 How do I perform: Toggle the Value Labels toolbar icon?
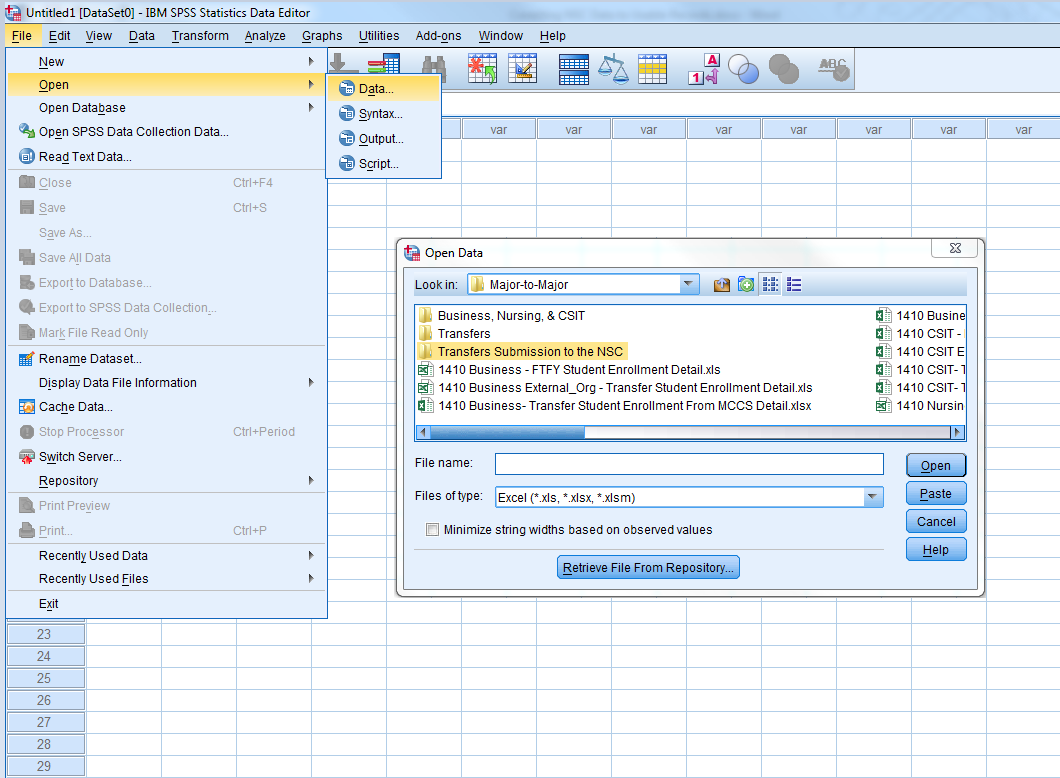click(704, 69)
